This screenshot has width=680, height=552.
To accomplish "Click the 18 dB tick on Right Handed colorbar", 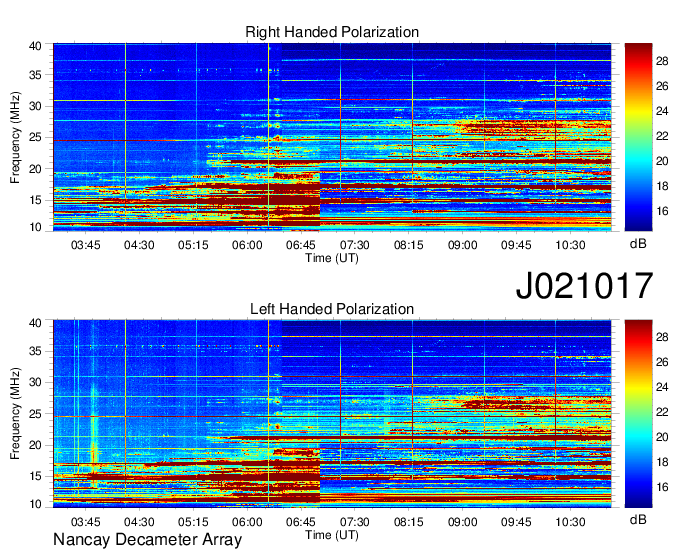I will [662, 186].
